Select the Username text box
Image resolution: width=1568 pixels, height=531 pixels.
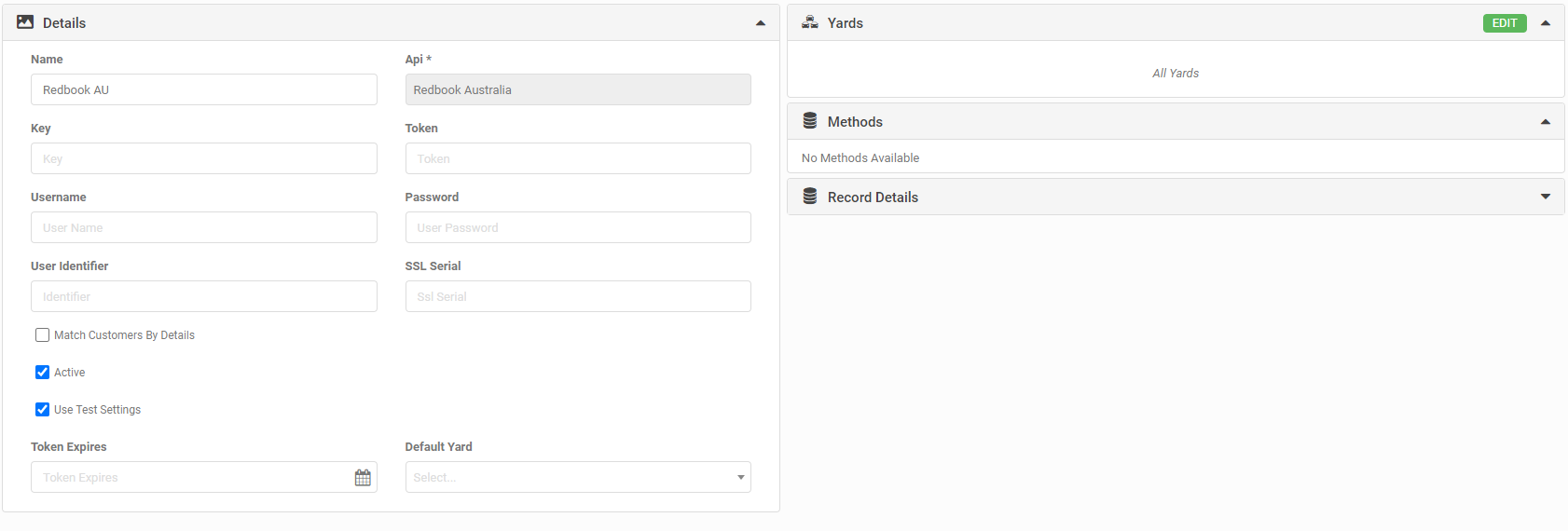(x=203, y=228)
